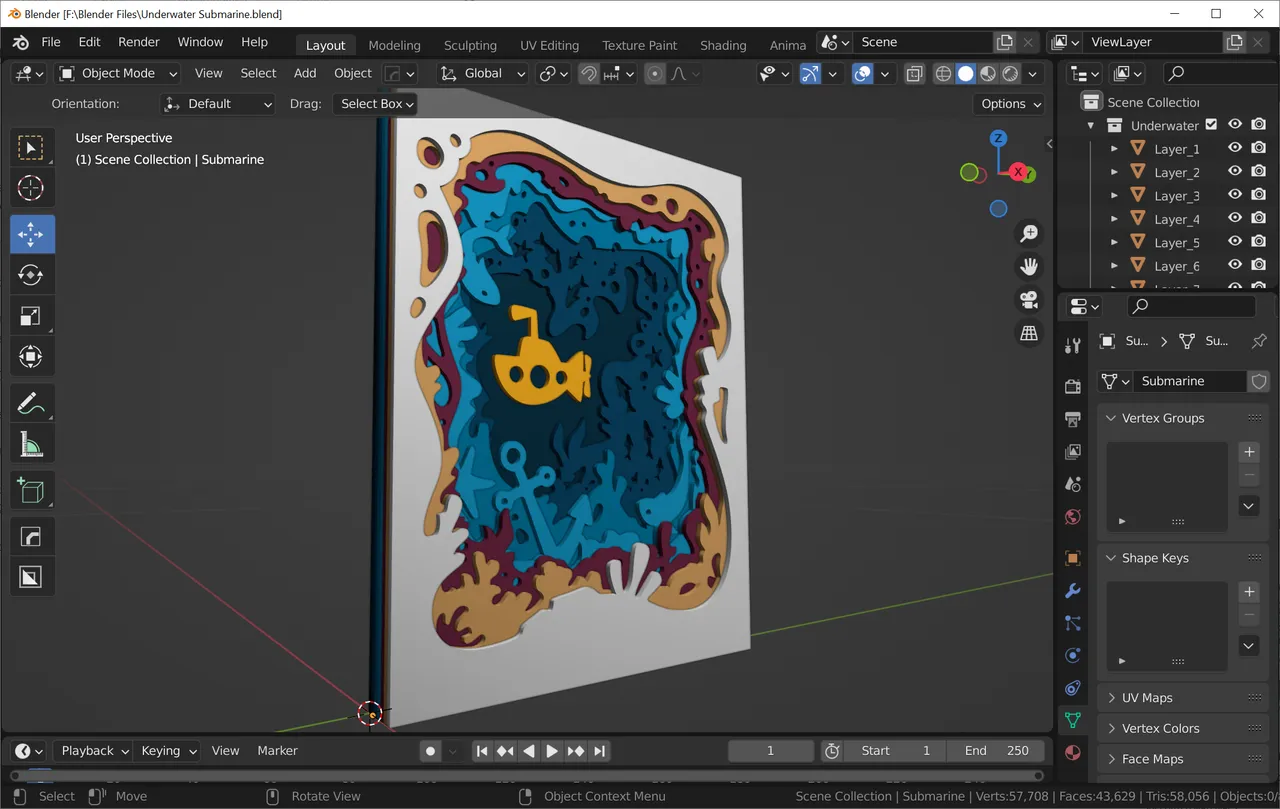Open the timeline Playback menu
The width and height of the screenshot is (1280, 809).
(93, 751)
